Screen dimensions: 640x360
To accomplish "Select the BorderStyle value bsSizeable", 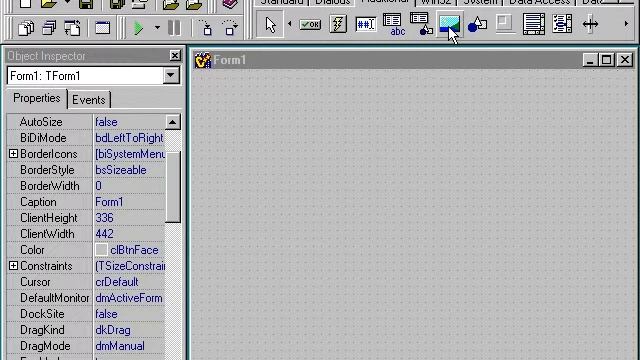I will coord(121,170).
